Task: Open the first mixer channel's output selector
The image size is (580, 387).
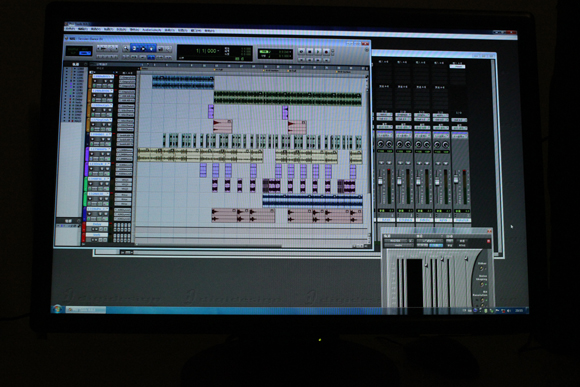Action: pyautogui.click(x=385, y=119)
